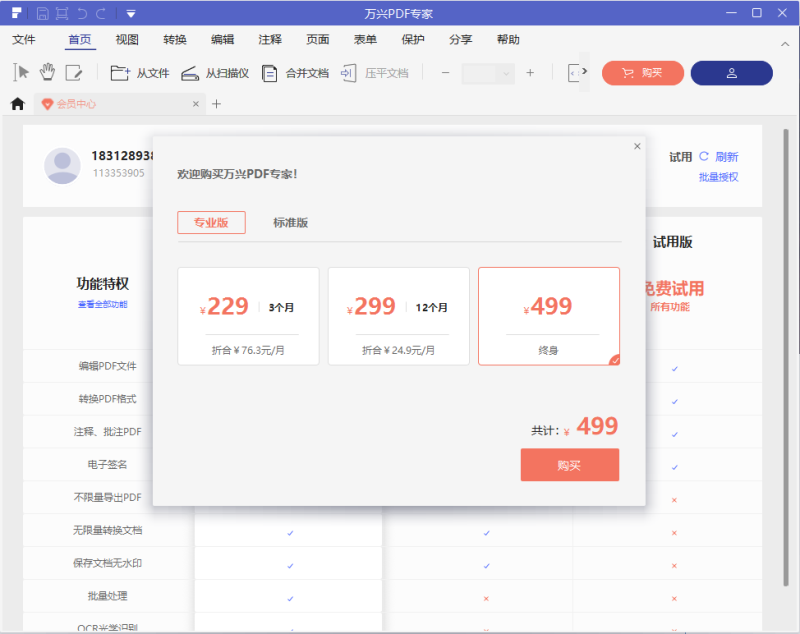Click the save icon in the title bar
800x634 pixels.
coord(42,13)
